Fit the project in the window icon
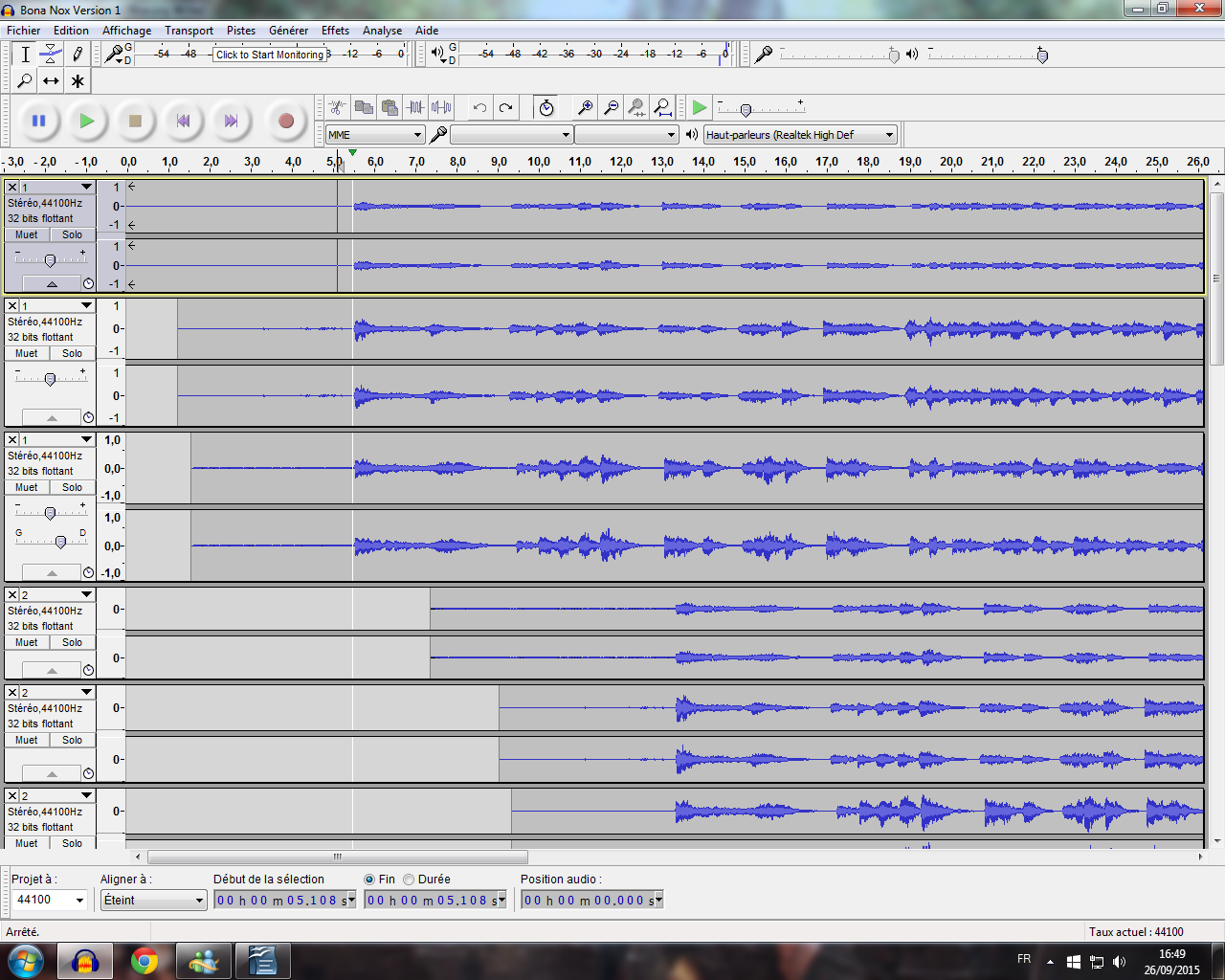 click(662, 107)
